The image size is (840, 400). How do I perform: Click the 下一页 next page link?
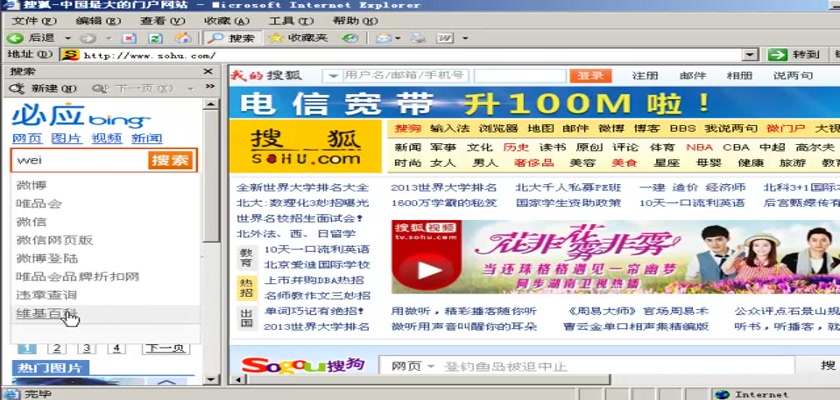[166, 349]
